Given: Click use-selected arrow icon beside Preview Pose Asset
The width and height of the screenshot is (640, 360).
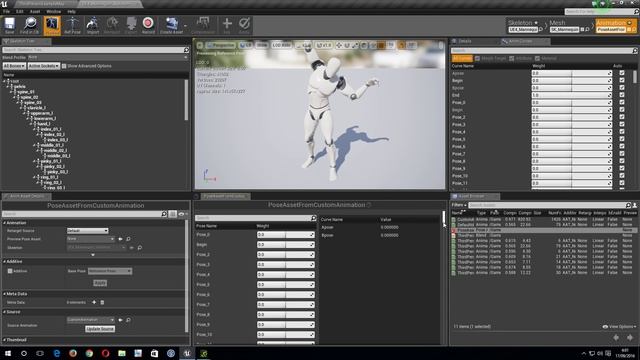Looking at the screenshot, I should coord(120,239).
